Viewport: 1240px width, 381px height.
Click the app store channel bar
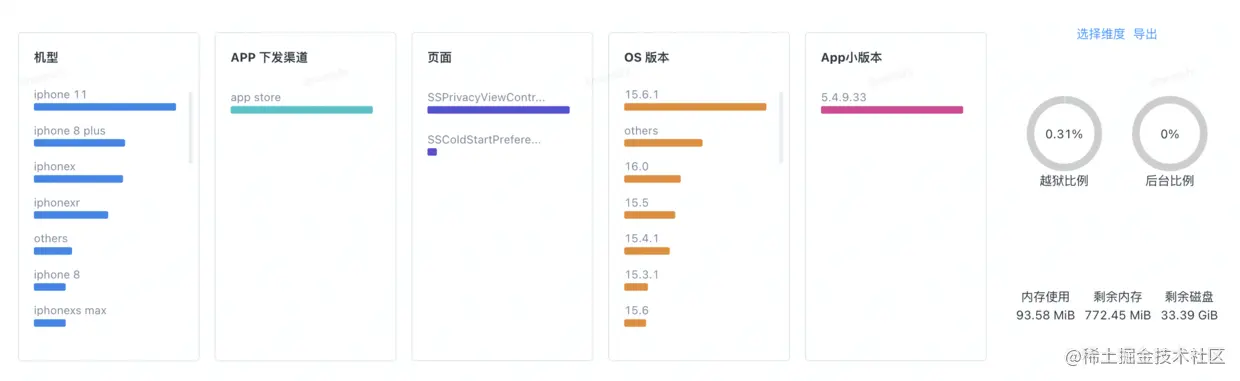pyautogui.click(x=301, y=110)
